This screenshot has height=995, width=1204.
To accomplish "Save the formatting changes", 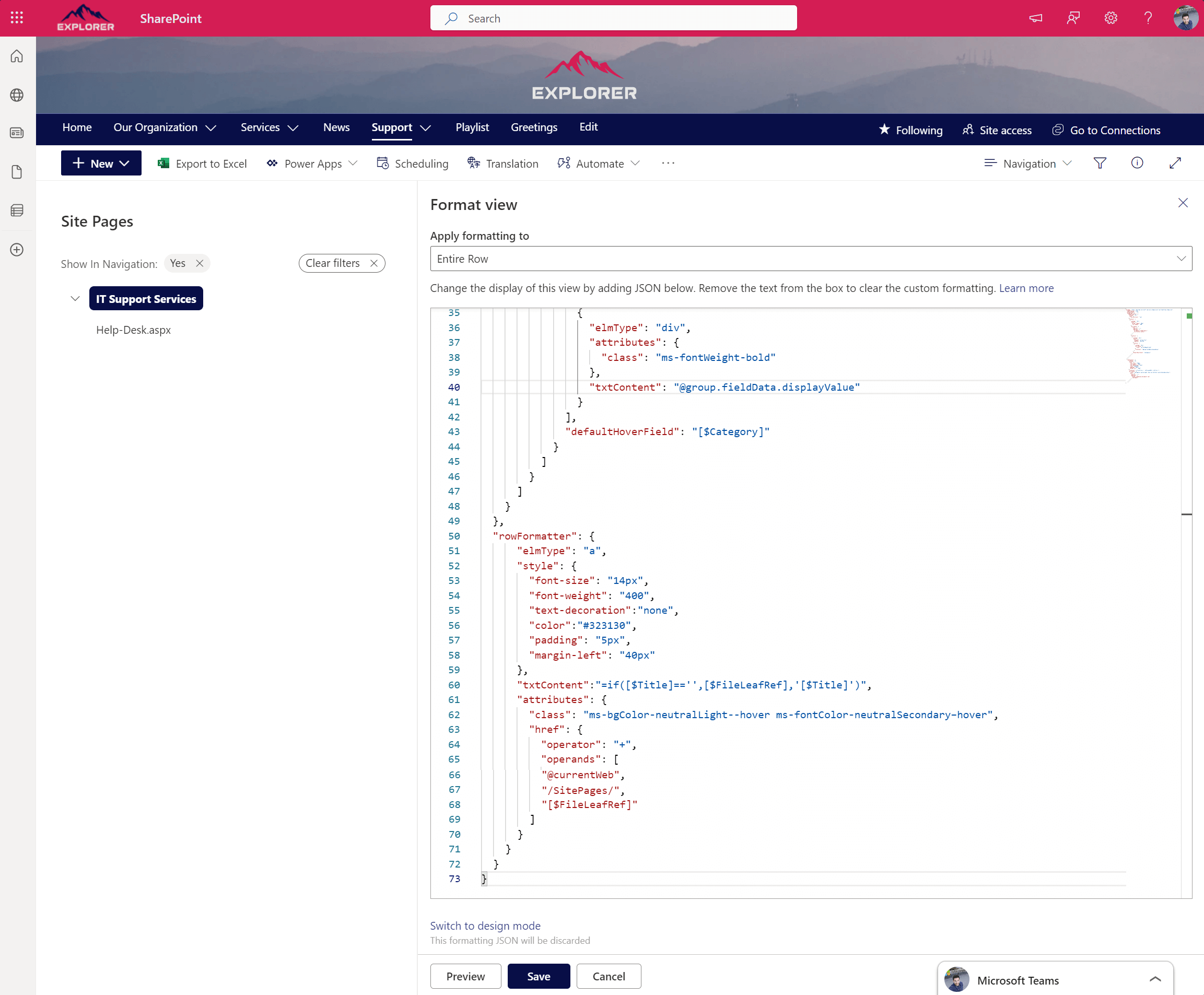I will point(538,976).
